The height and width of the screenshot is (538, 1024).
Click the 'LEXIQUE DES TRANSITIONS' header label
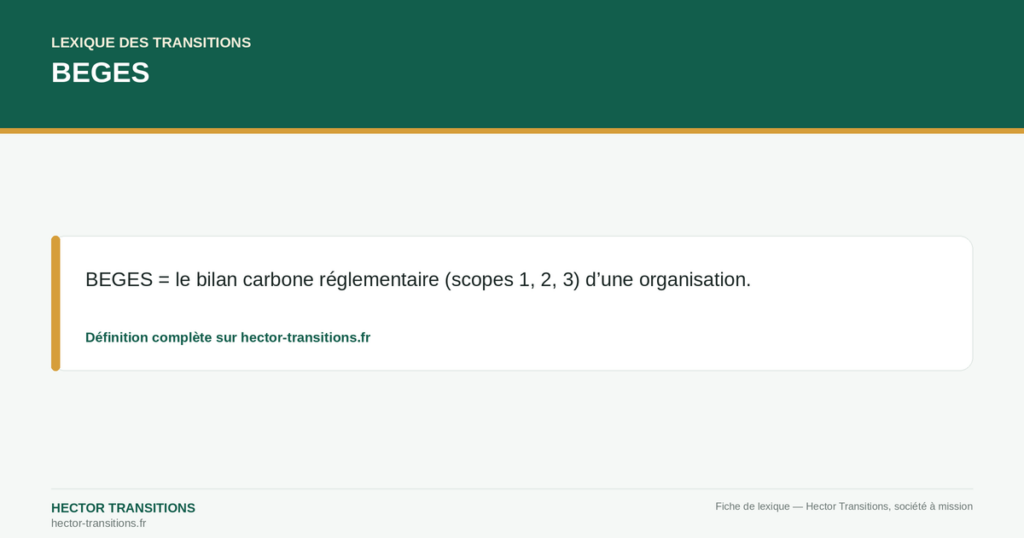tap(151, 42)
